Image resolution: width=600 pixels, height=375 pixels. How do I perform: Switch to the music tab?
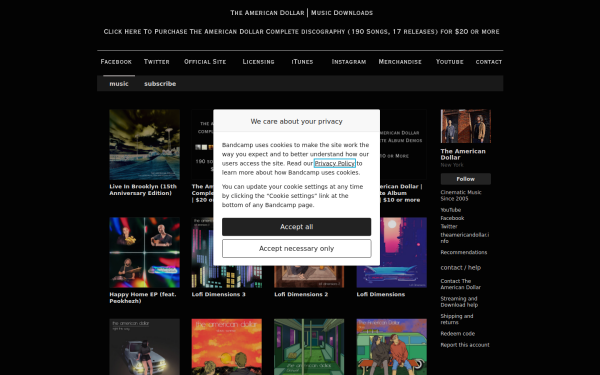[119, 83]
